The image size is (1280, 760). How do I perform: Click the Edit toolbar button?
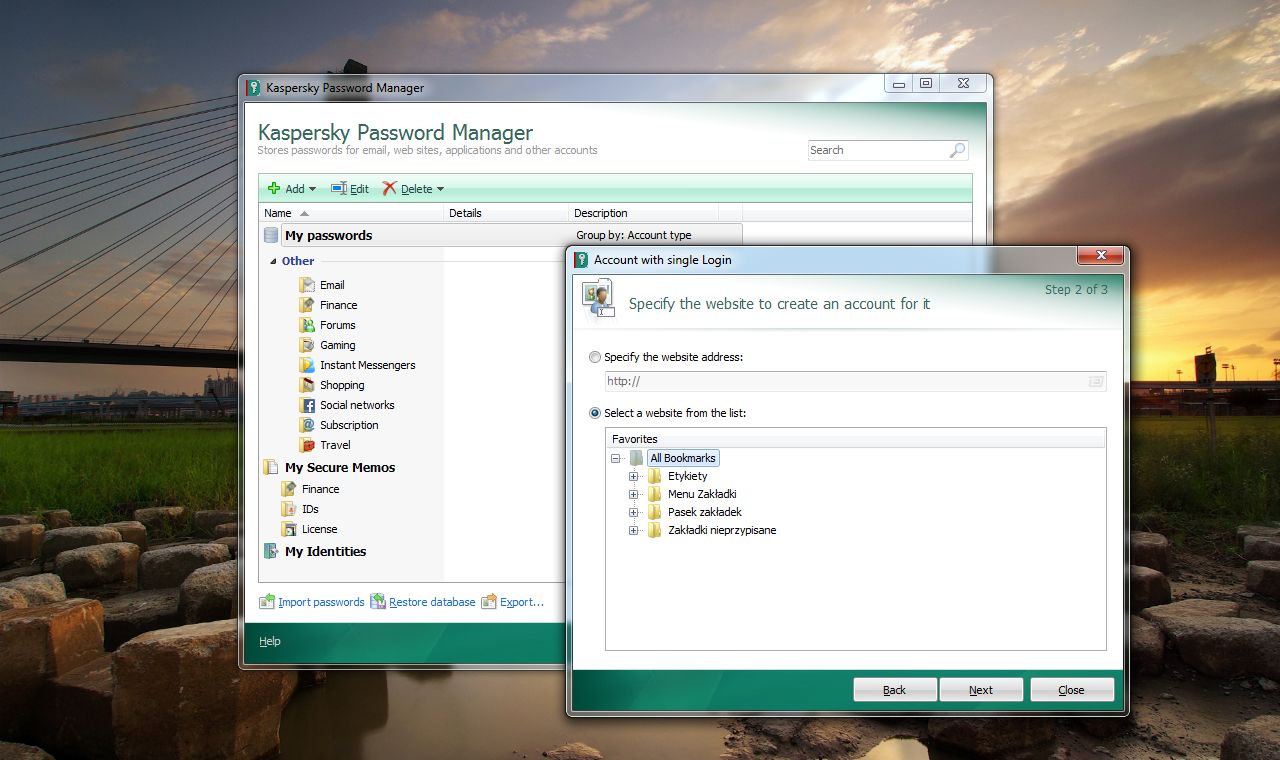(350, 188)
